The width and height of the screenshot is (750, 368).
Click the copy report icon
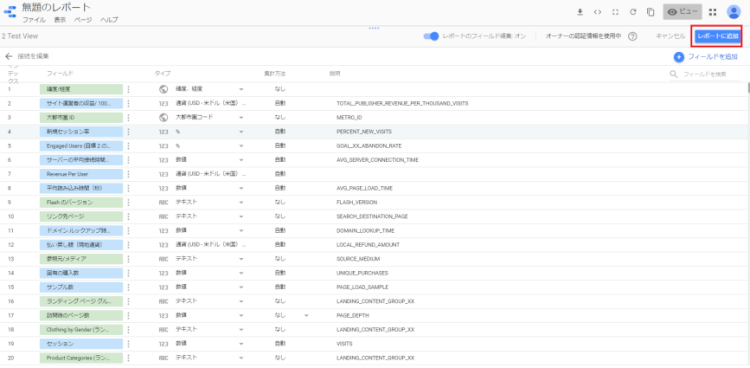pyautogui.click(x=651, y=12)
